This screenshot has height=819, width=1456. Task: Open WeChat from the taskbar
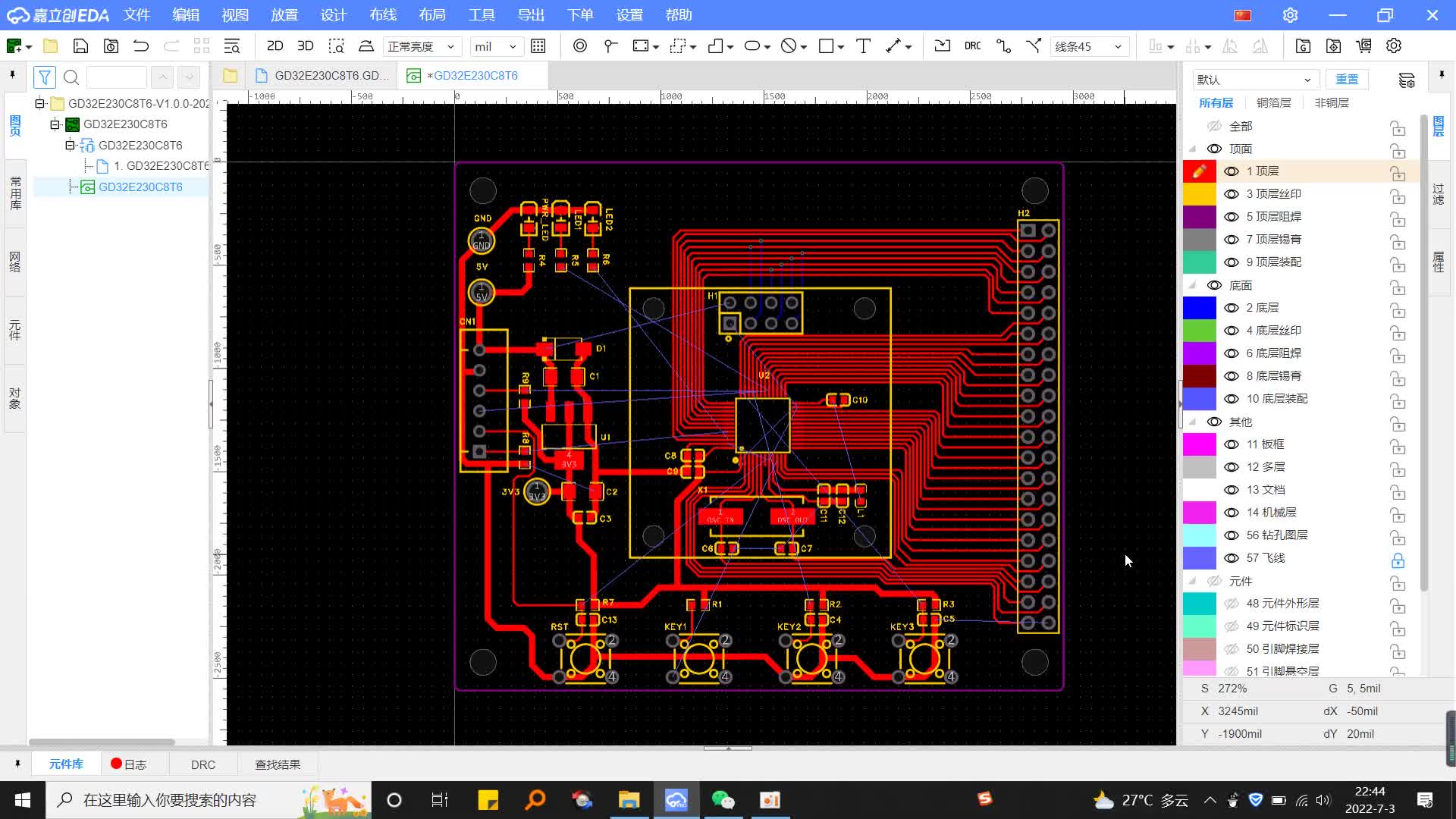pyautogui.click(x=723, y=800)
